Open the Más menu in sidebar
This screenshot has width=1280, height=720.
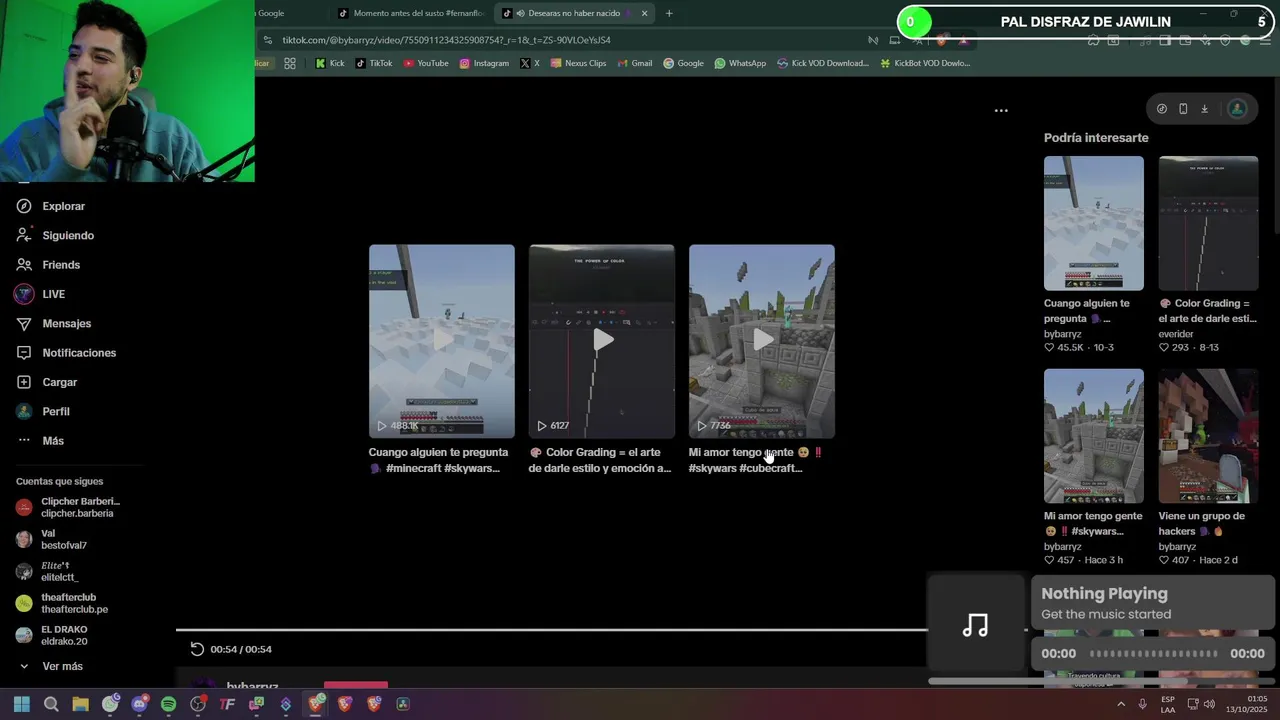click(x=40, y=441)
